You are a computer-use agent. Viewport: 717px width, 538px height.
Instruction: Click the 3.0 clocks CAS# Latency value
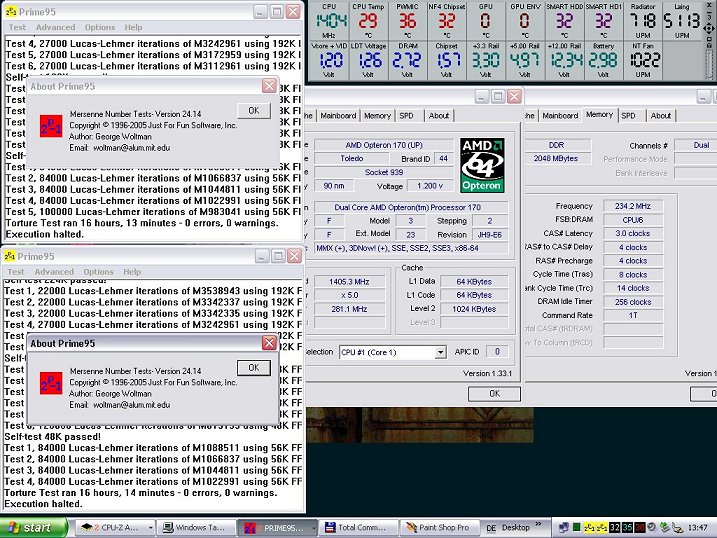pos(632,234)
